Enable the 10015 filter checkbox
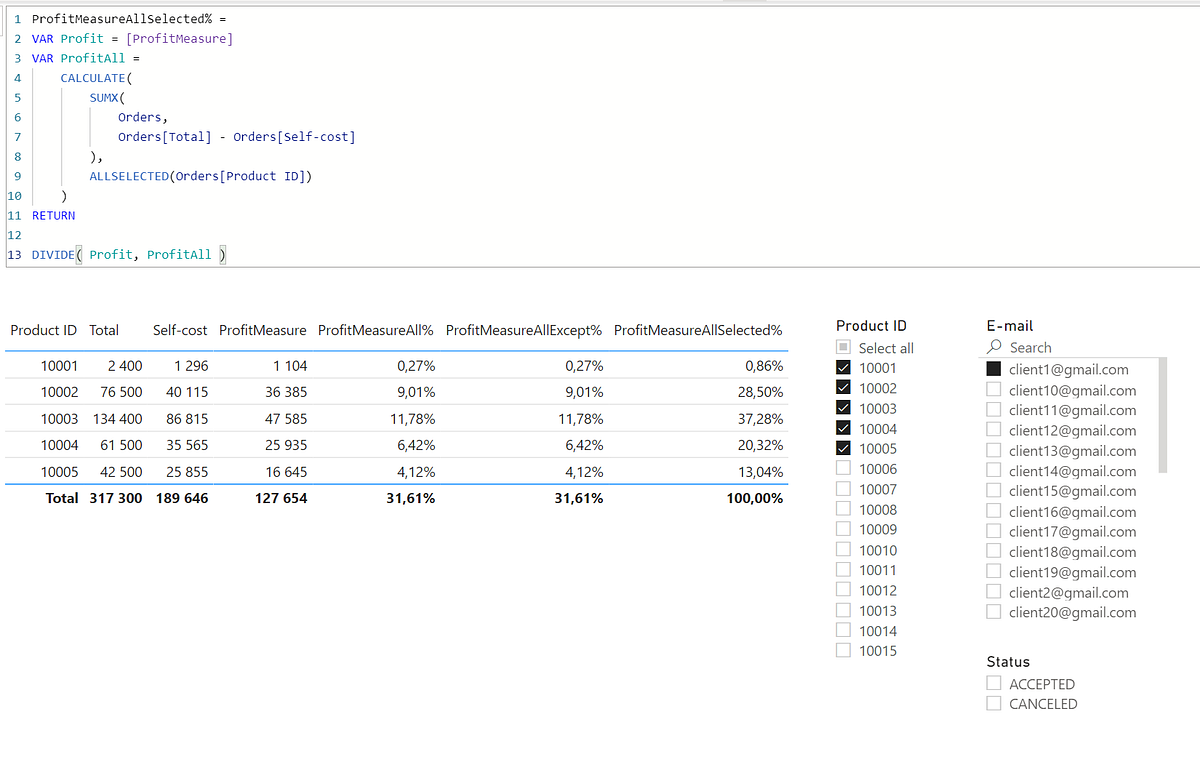This screenshot has width=1200, height=759. pos(843,650)
